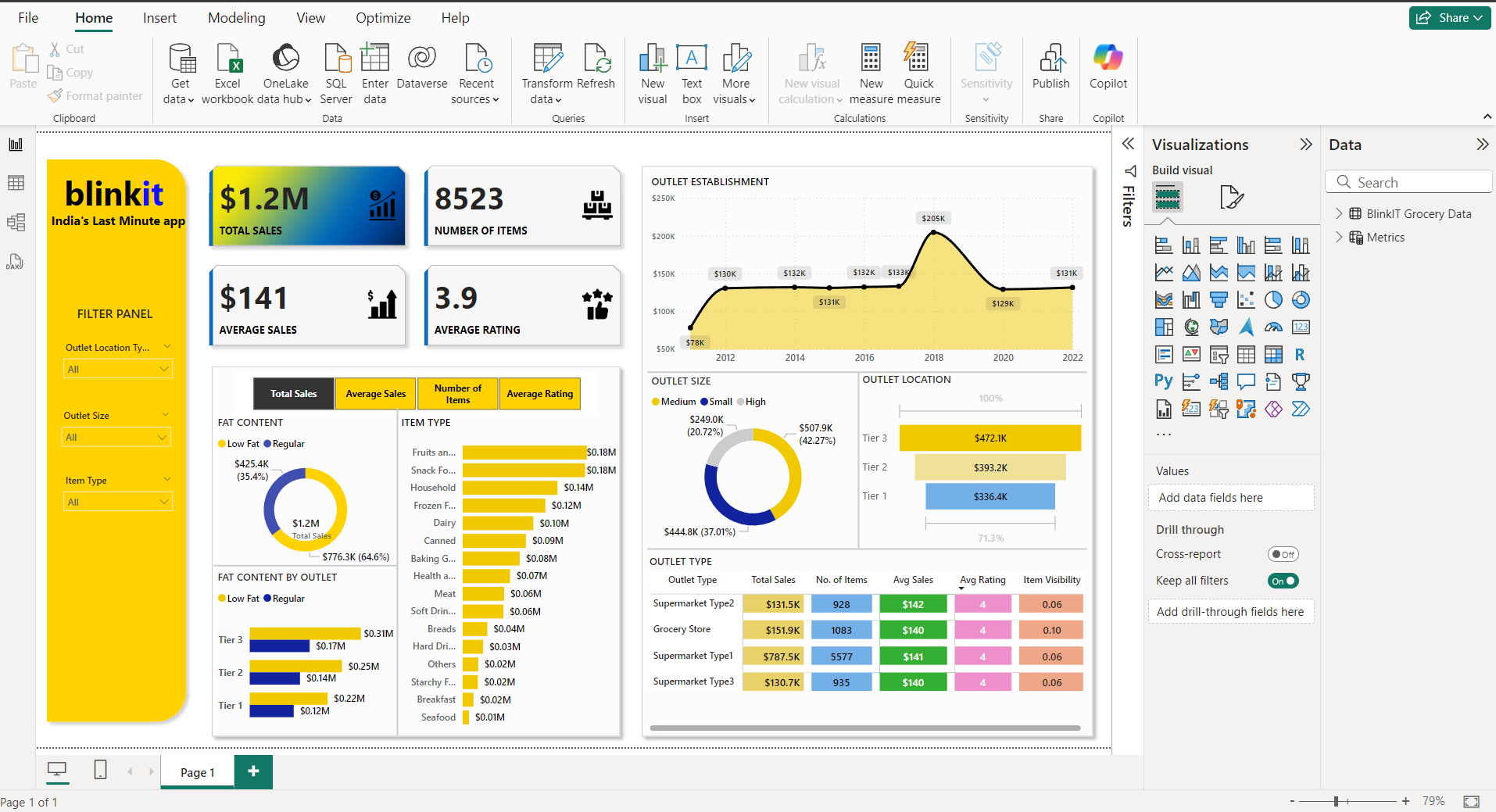This screenshot has height=812, width=1496.
Task: Select the Stacked bar chart visual
Action: (x=1164, y=245)
